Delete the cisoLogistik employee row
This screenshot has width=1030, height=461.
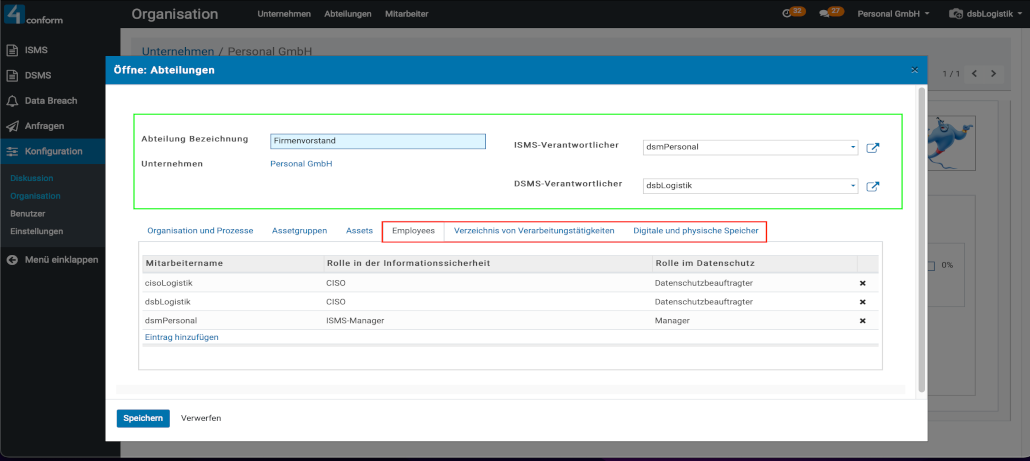click(x=862, y=283)
